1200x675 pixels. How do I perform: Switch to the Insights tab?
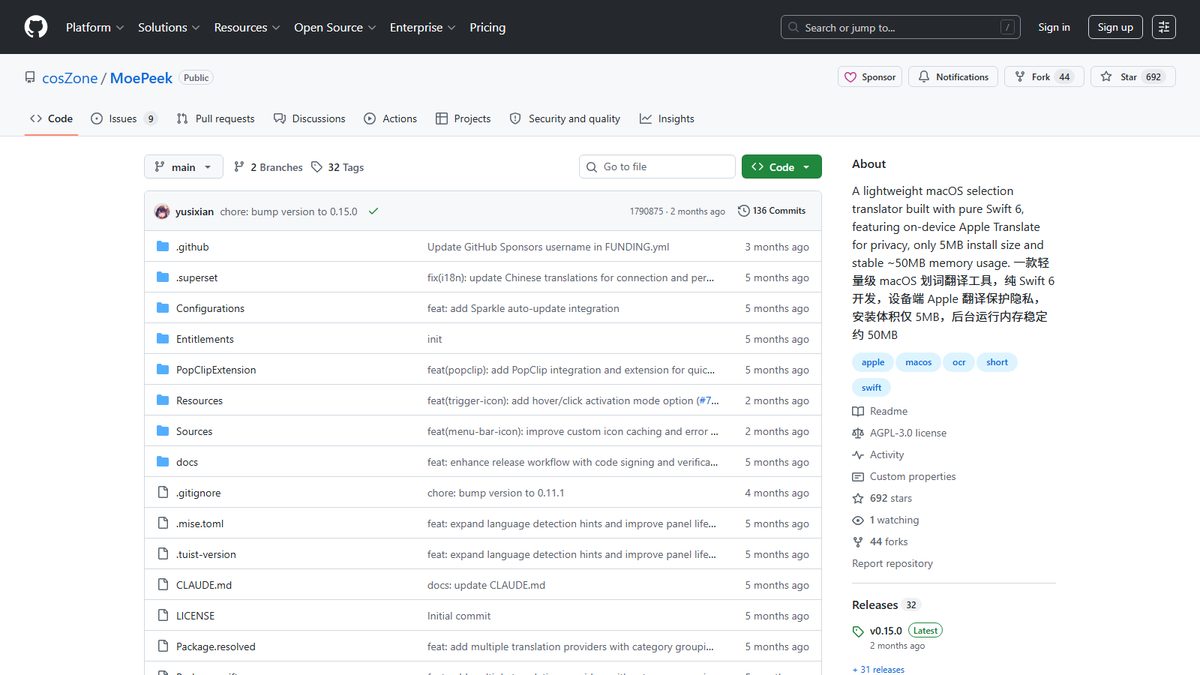click(x=667, y=118)
